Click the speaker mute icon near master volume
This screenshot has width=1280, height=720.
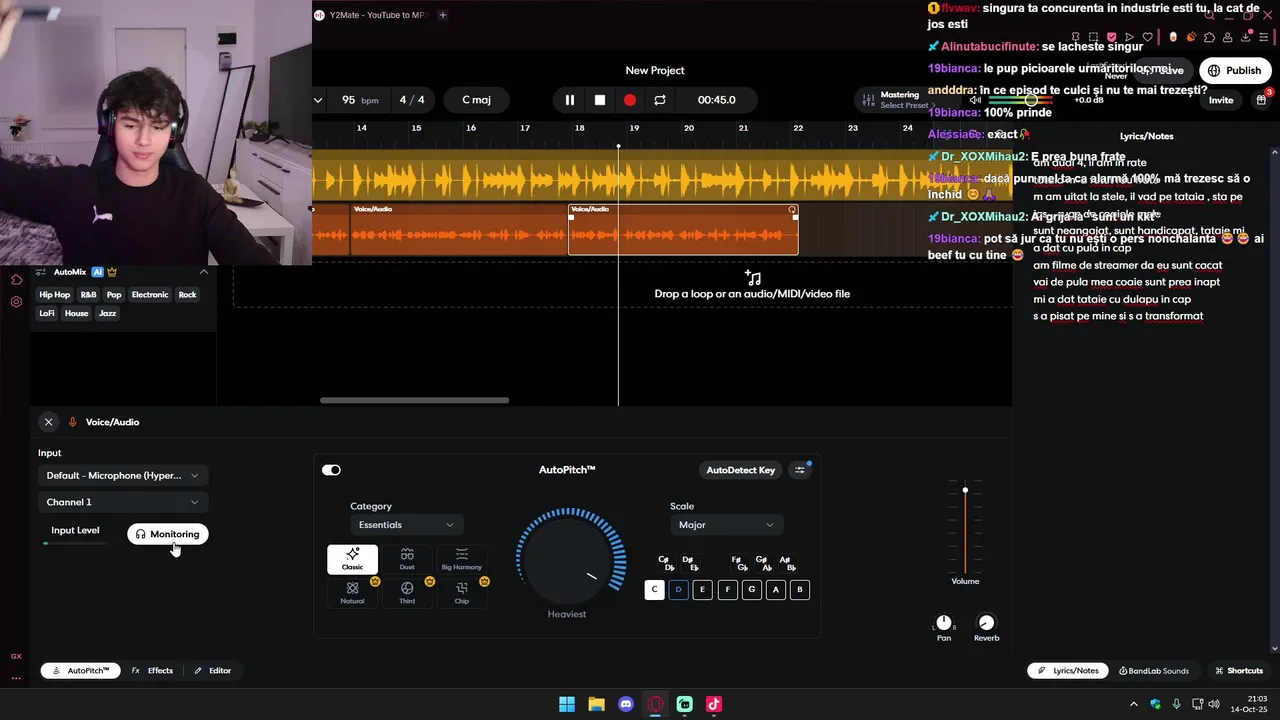975,100
